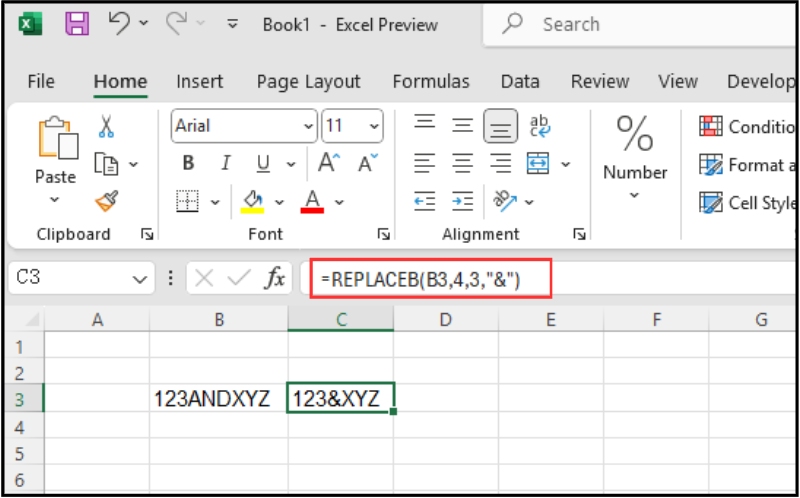Click Increase Font Size icon
Screen dimensions: 800x498
click(x=328, y=164)
